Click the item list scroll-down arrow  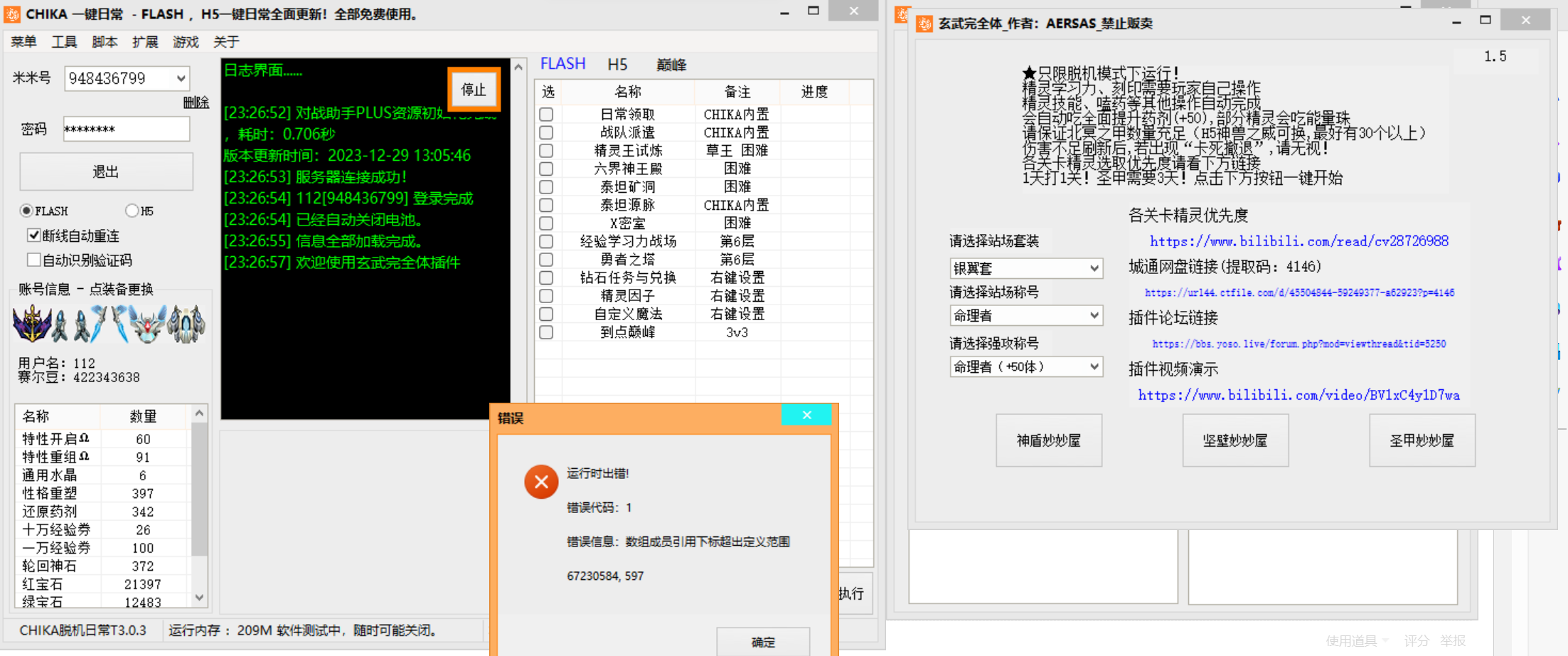click(200, 598)
